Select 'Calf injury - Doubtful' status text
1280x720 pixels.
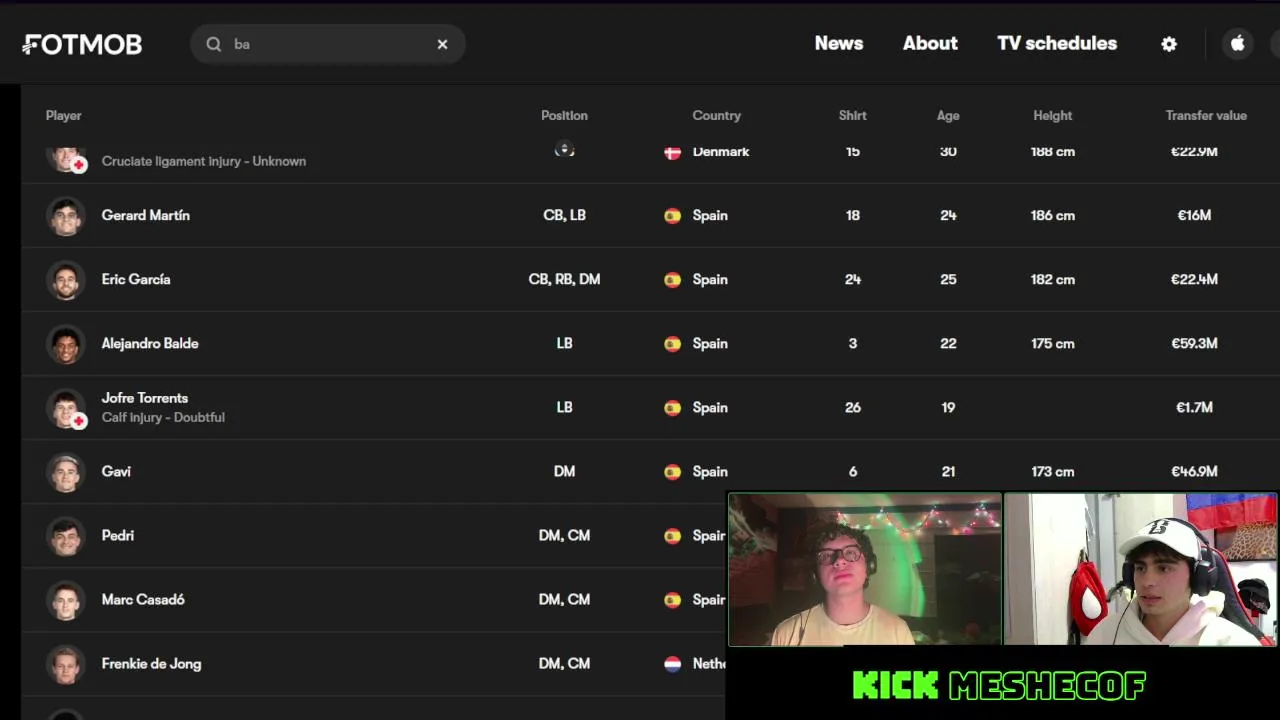click(x=163, y=417)
